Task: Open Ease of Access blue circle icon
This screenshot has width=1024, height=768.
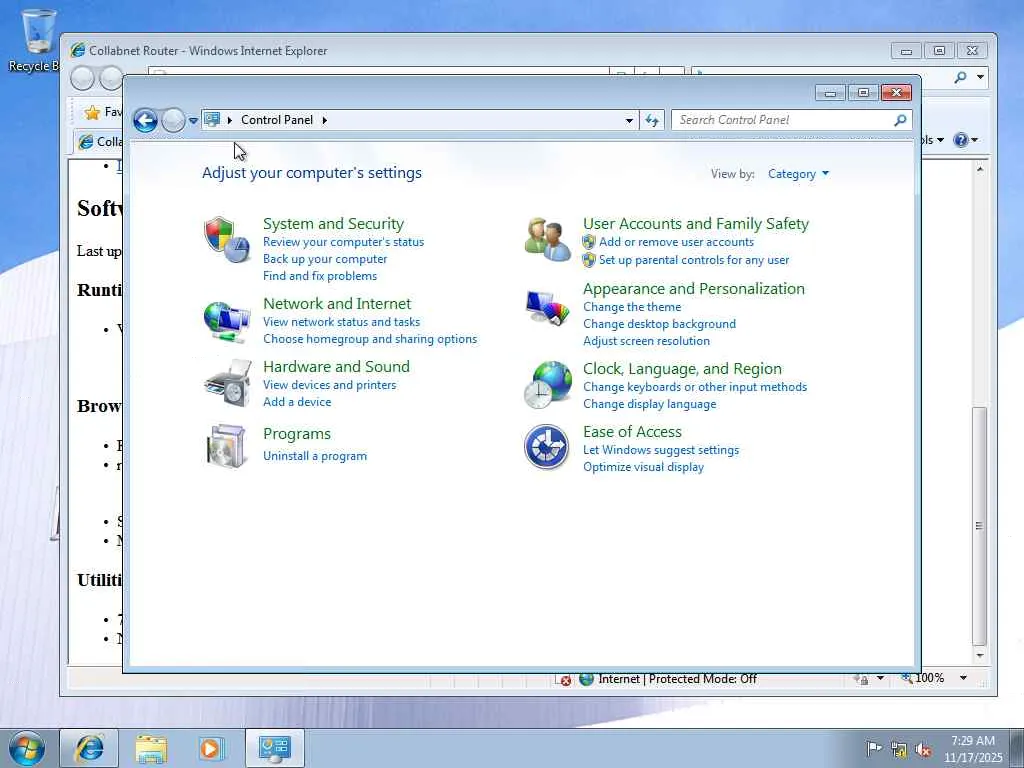Action: [x=547, y=447]
